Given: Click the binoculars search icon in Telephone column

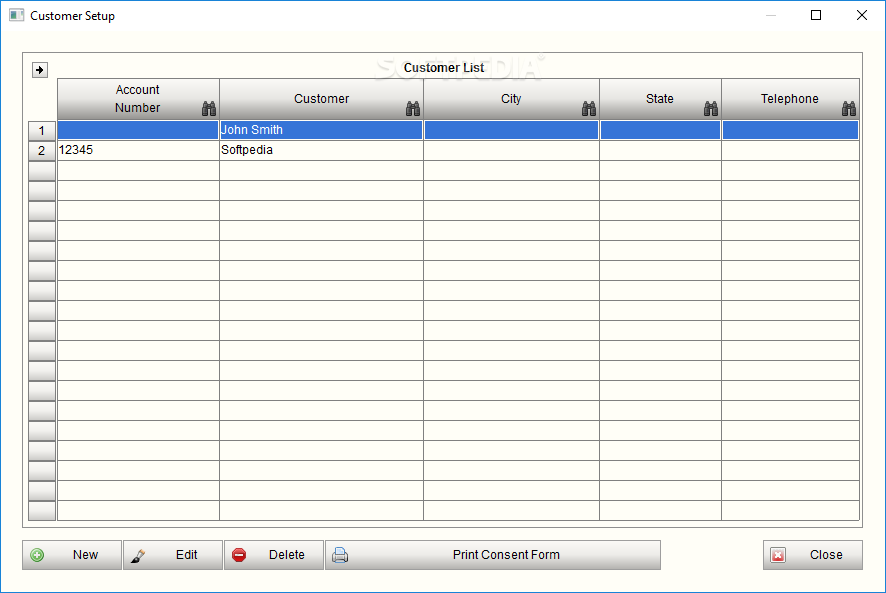Looking at the screenshot, I should click(849, 109).
